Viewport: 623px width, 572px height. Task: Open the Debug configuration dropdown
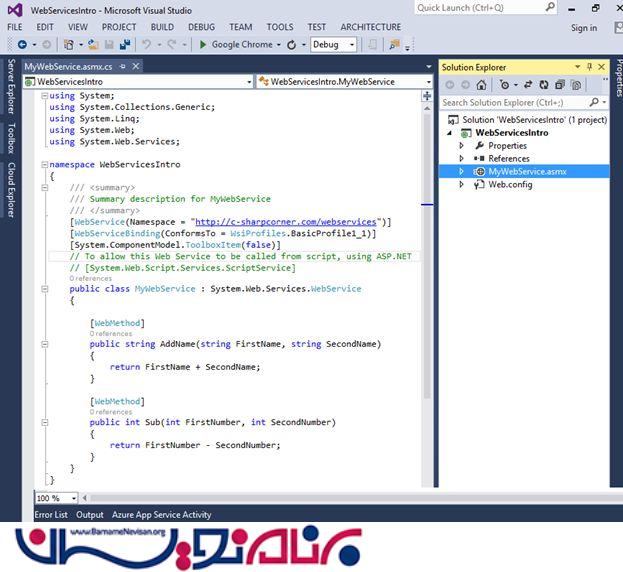351,45
